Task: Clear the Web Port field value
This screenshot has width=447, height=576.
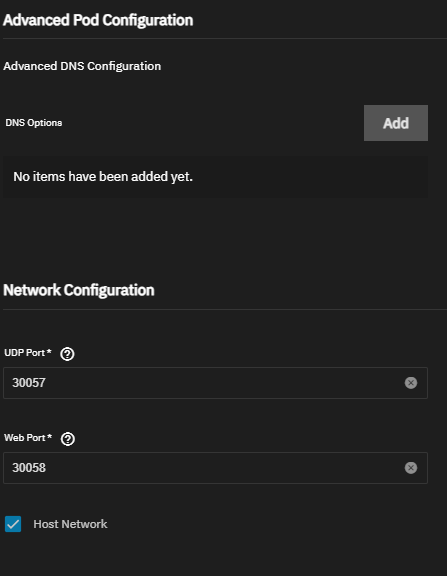Action: click(x=411, y=468)
